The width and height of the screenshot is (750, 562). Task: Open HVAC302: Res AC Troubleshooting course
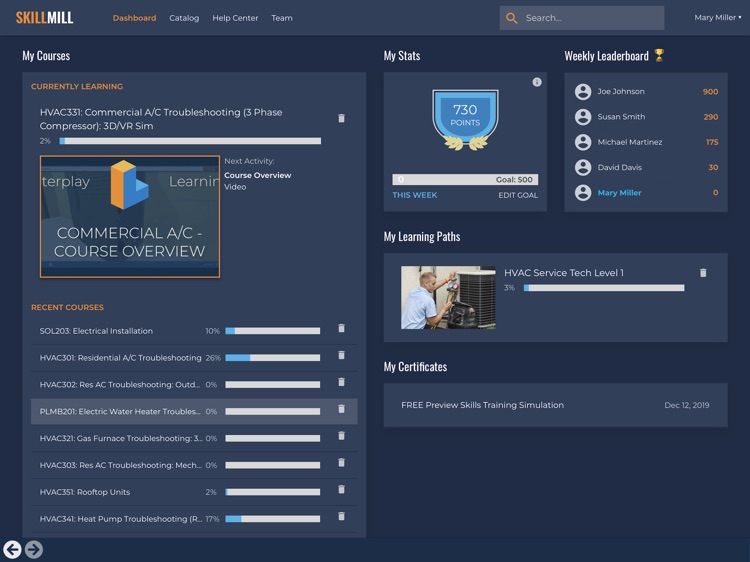(120, 385)
